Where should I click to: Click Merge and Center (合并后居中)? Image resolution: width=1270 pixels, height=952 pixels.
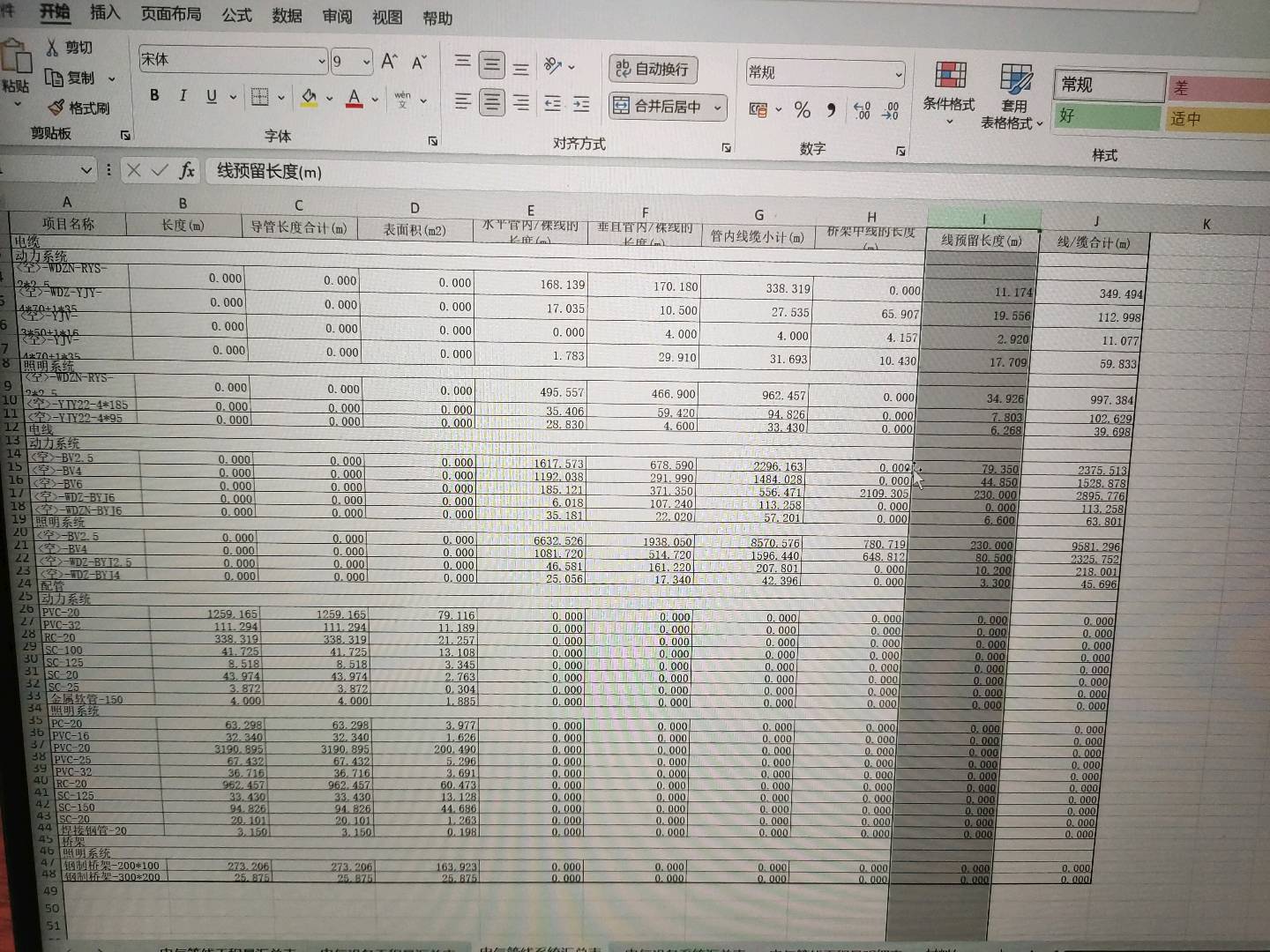(x=658, y=107)
